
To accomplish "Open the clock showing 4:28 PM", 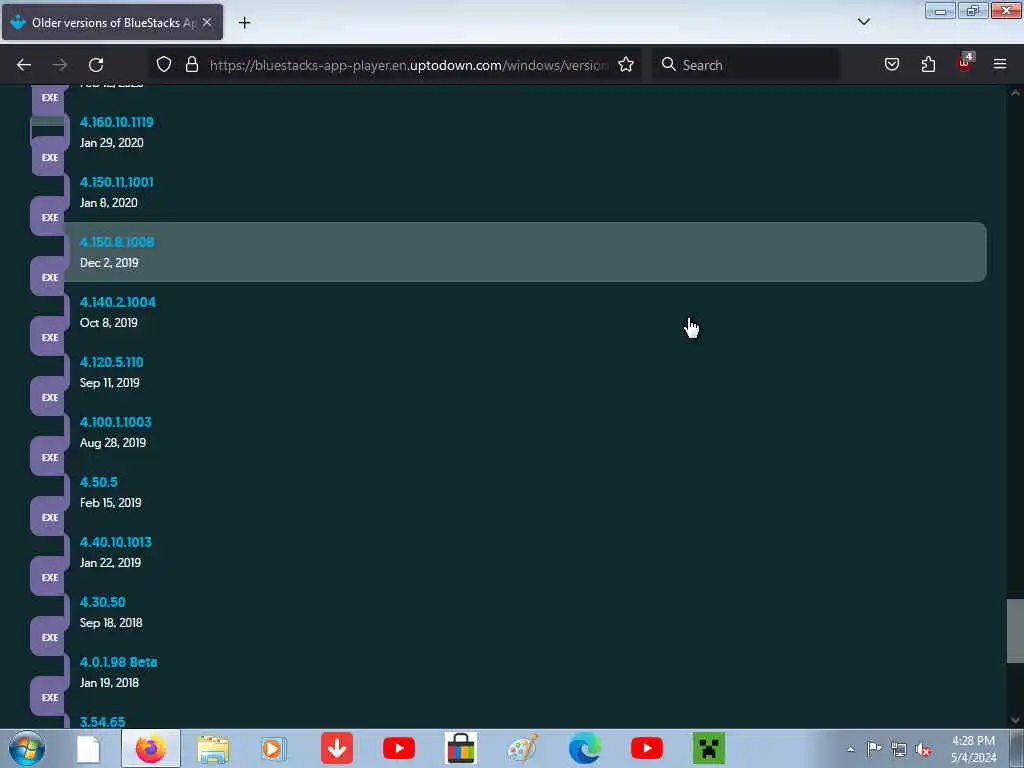I will tap(974, 749).
